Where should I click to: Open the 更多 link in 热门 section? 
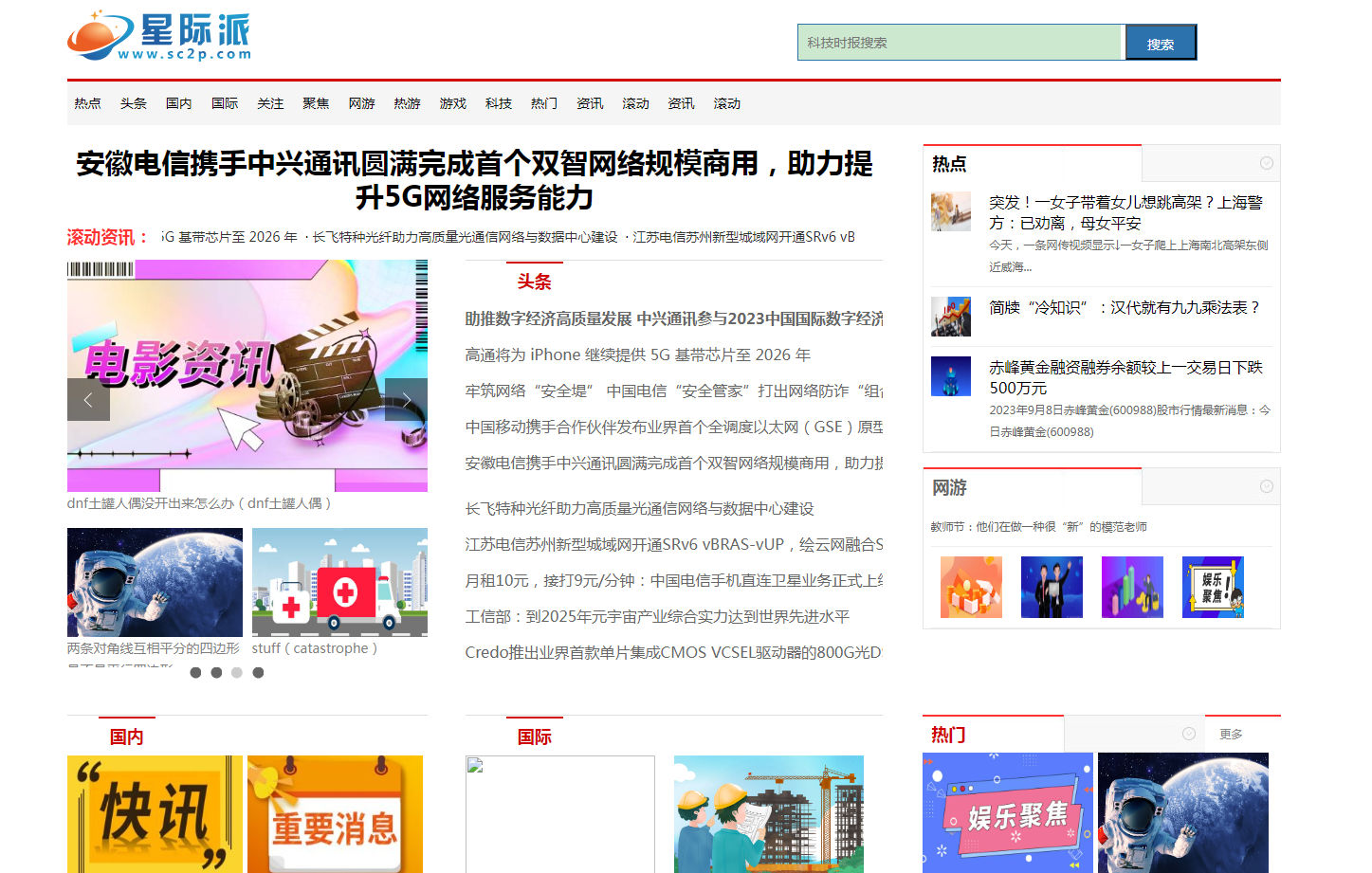point(1231,735)
